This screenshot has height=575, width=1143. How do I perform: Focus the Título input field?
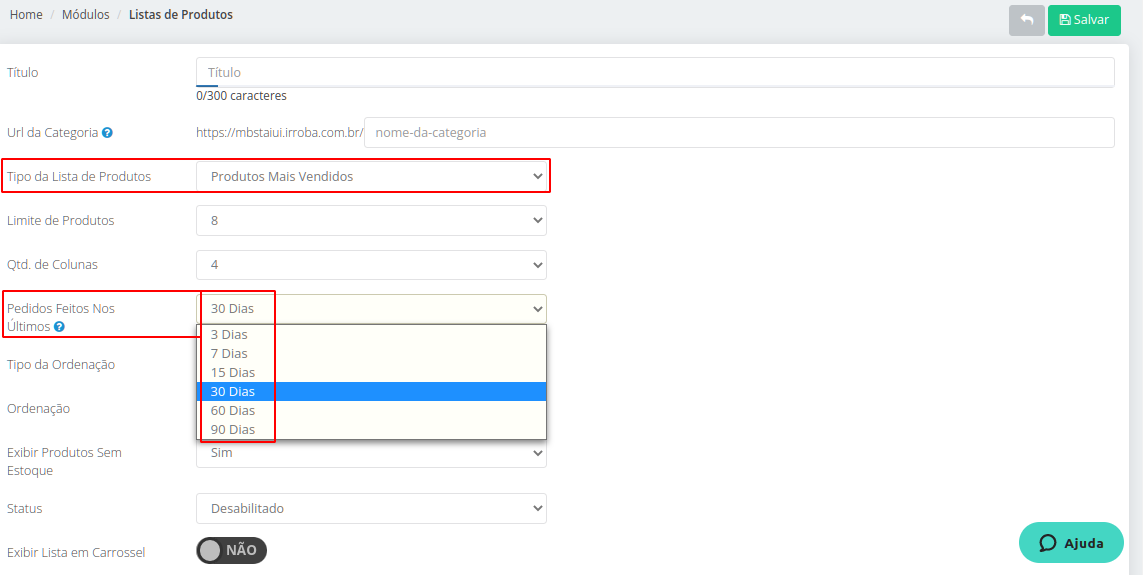pyautogui.click(x=655, y=72)
